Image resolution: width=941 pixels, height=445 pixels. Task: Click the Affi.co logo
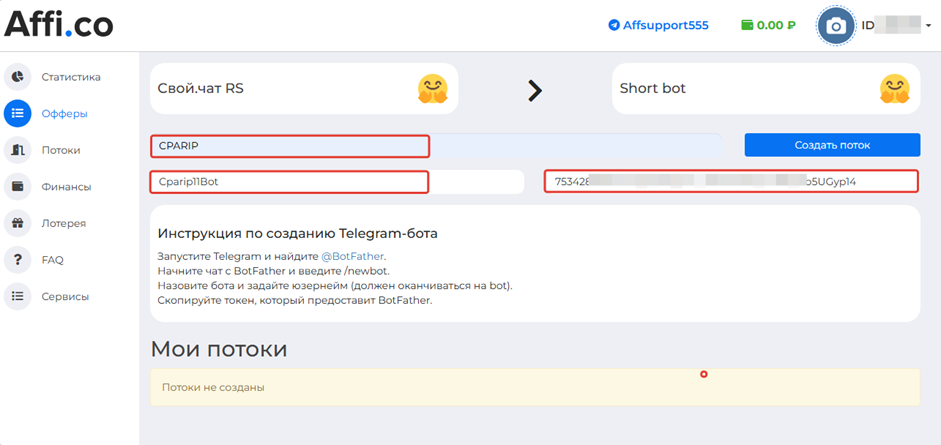point(58,25)
